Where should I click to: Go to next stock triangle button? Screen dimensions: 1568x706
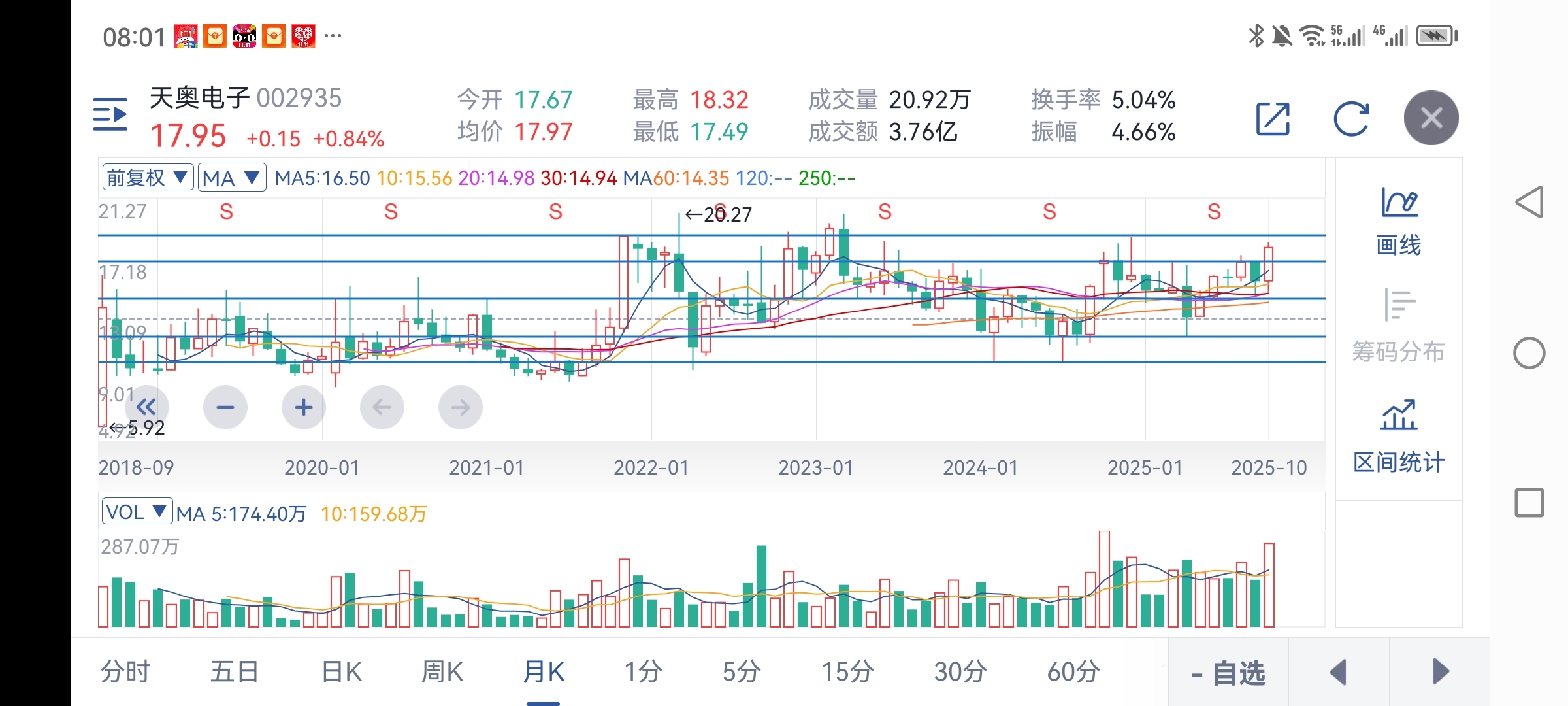pyautogui.click(x=1440, y=671)
